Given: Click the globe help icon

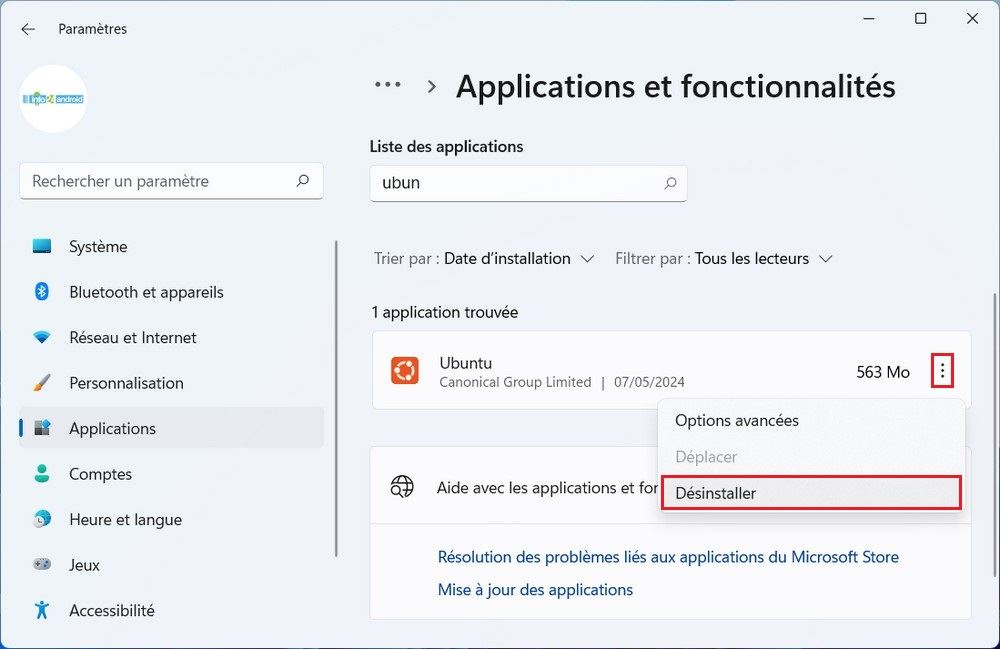Looking at the screenshot, I should [x=403, y=487].
